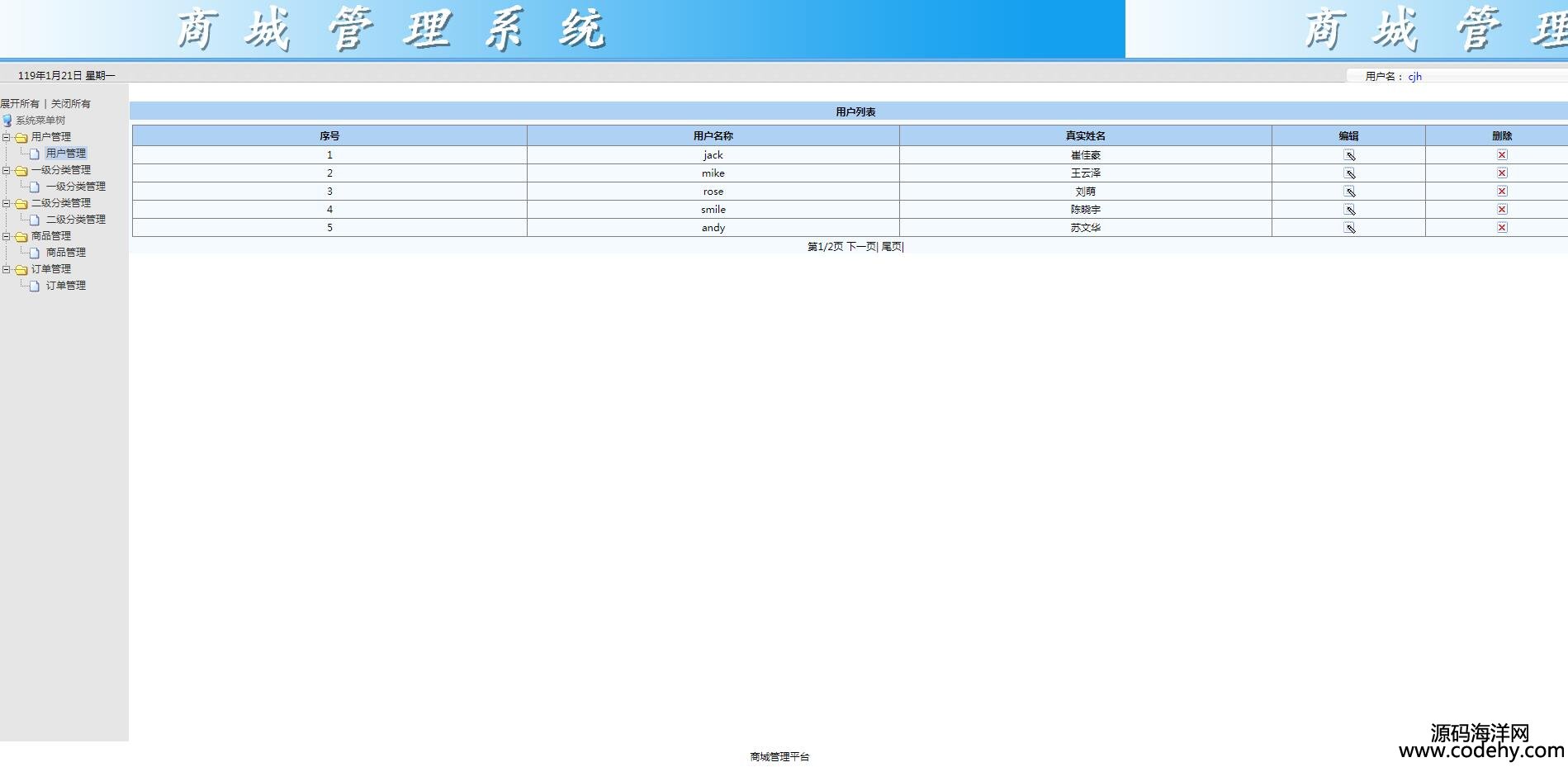Click page icon beside 订单管理 leaf
The width and height of the screenshot is (1568, 767).
35,286
